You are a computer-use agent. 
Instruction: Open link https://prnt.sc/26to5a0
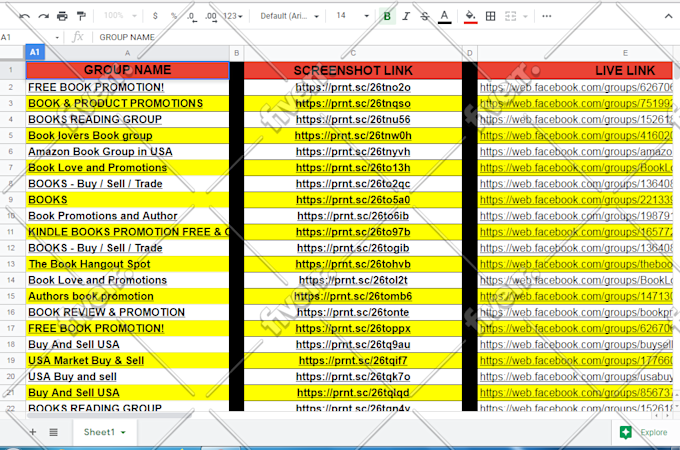pyautogui.click(x=353, y=200)
